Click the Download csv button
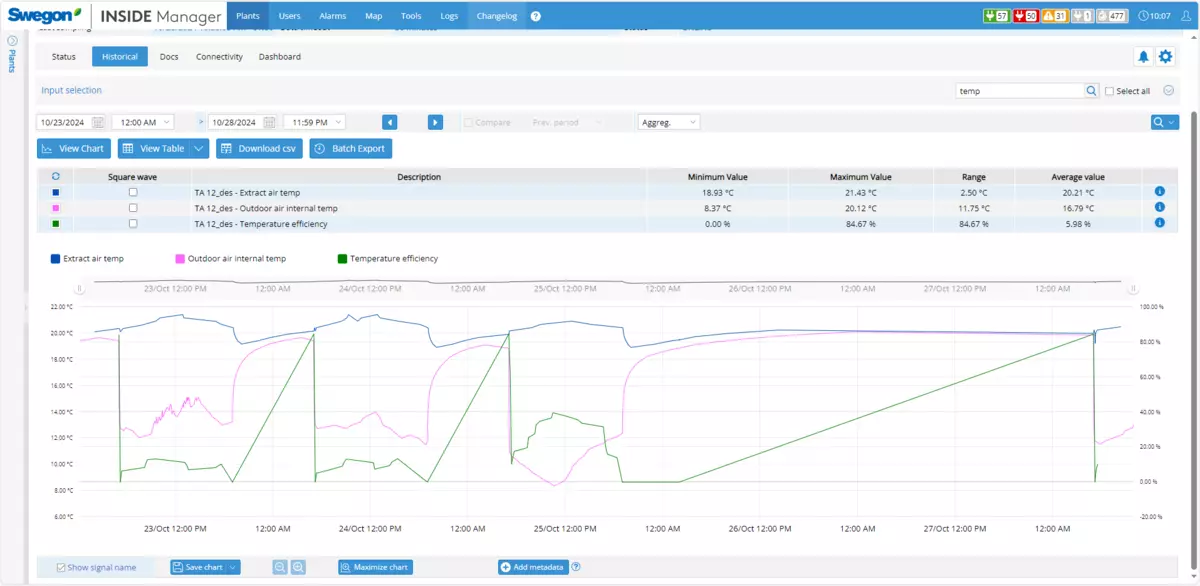1200x586 pixels. [259, 148]
